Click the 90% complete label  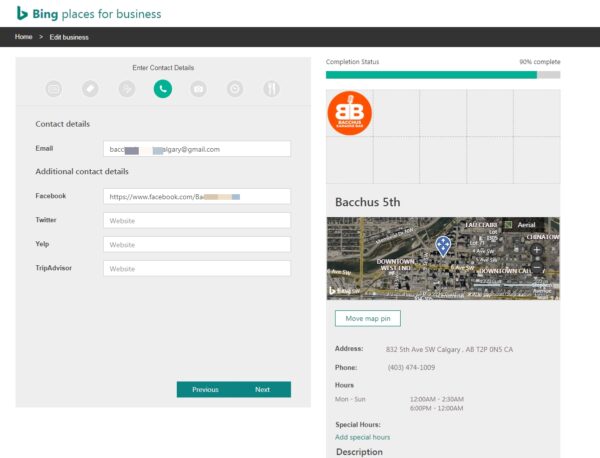tap(540, 62)
